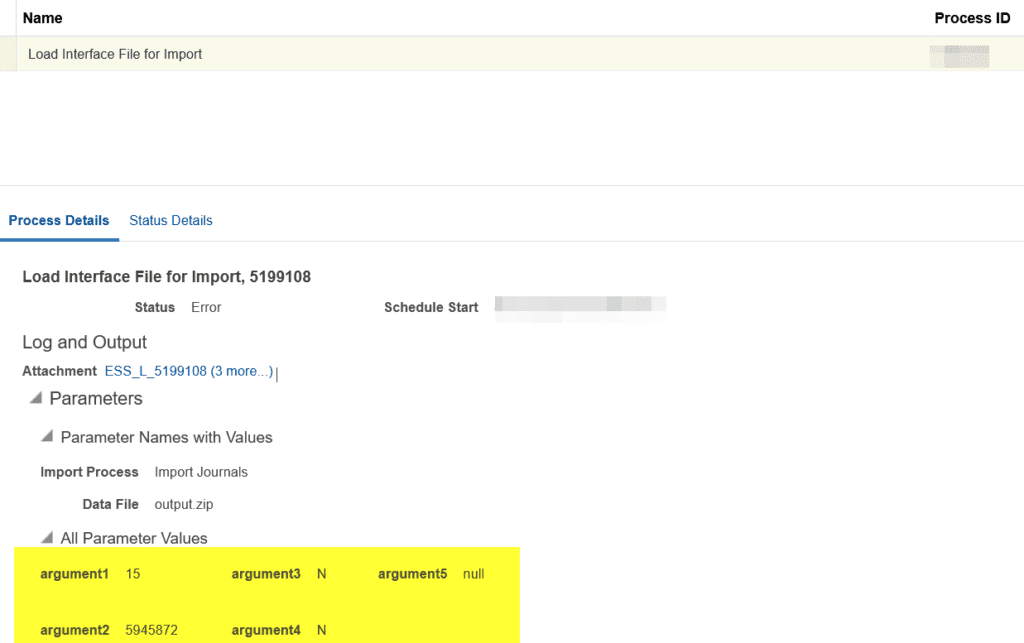Click argument5 value null
The height and width of the screenshot is (643, 1024).
point(473,574)
